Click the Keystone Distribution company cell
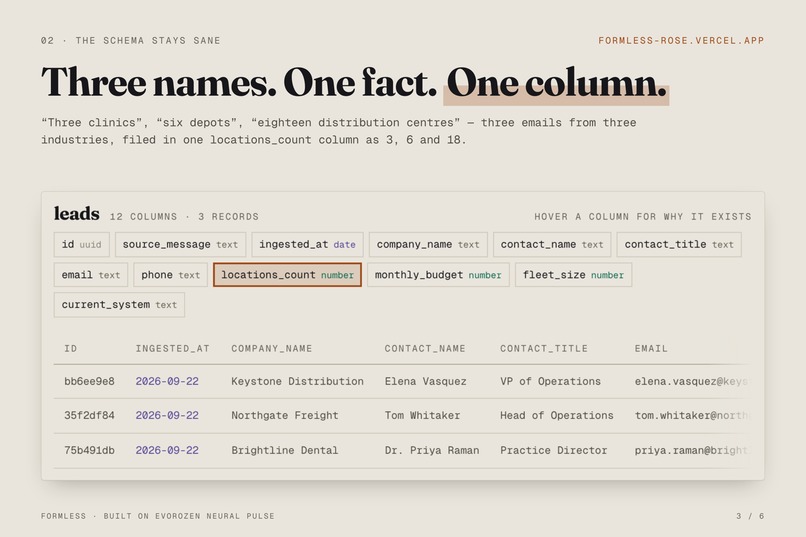The image size is (806, 537). (297, 382)
